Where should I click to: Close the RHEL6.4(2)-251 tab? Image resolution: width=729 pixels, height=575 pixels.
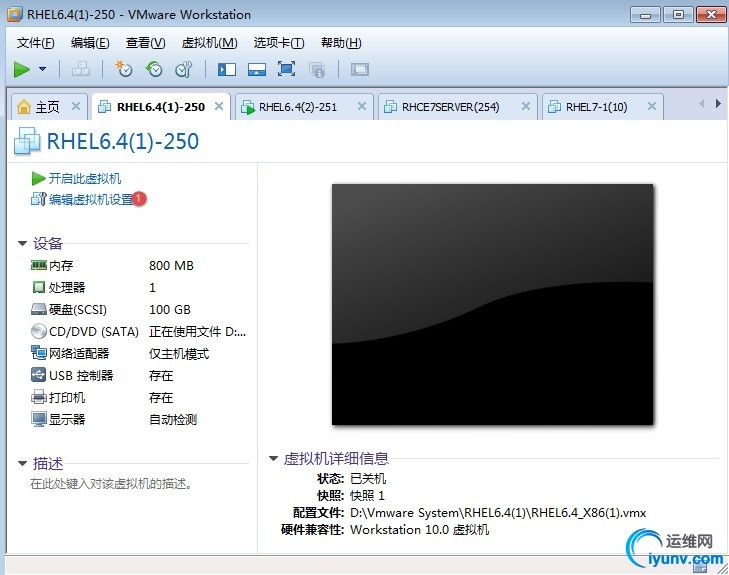362,106
